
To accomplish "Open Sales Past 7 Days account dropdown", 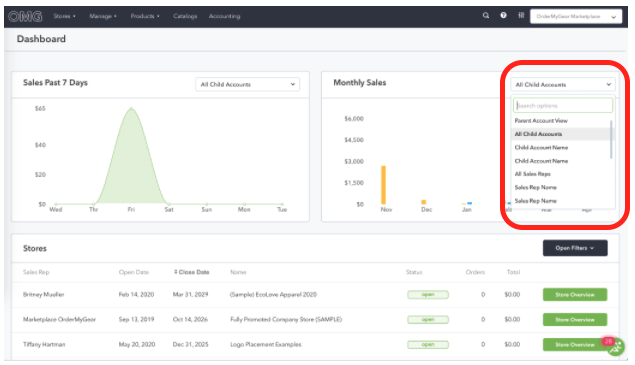I will [x=247, y=84].
